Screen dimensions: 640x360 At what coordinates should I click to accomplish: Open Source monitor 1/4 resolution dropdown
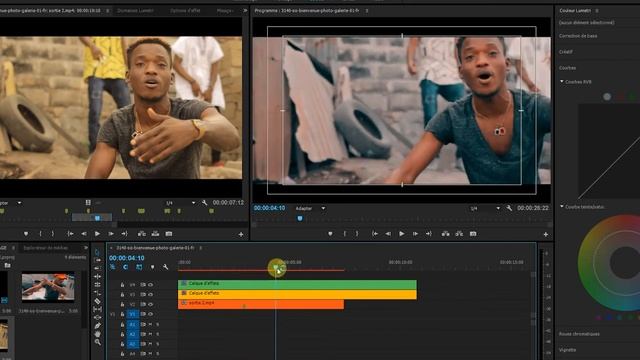(x=180, y=202)
